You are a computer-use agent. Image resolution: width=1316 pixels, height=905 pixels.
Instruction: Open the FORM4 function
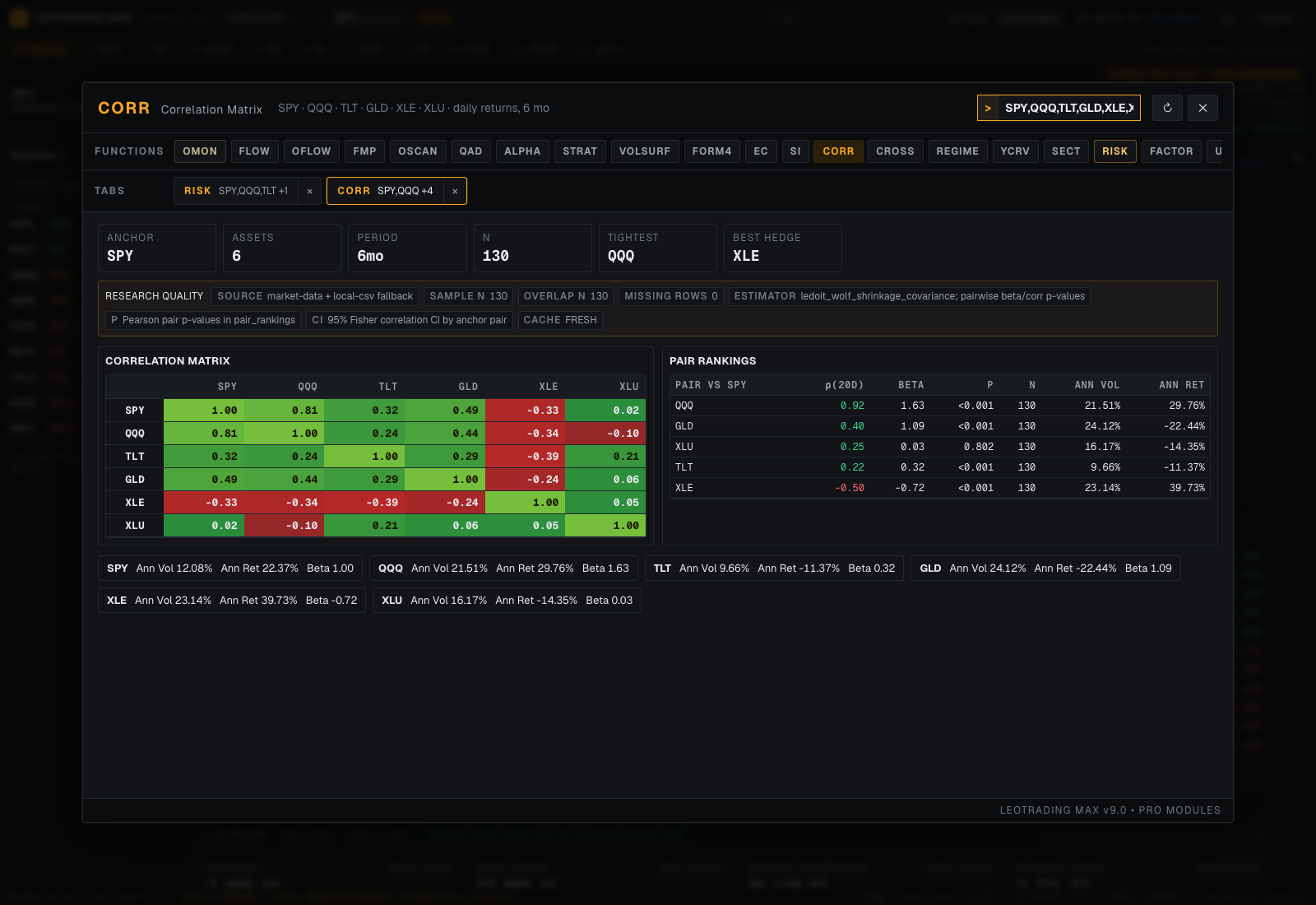[x=711, y=151]
